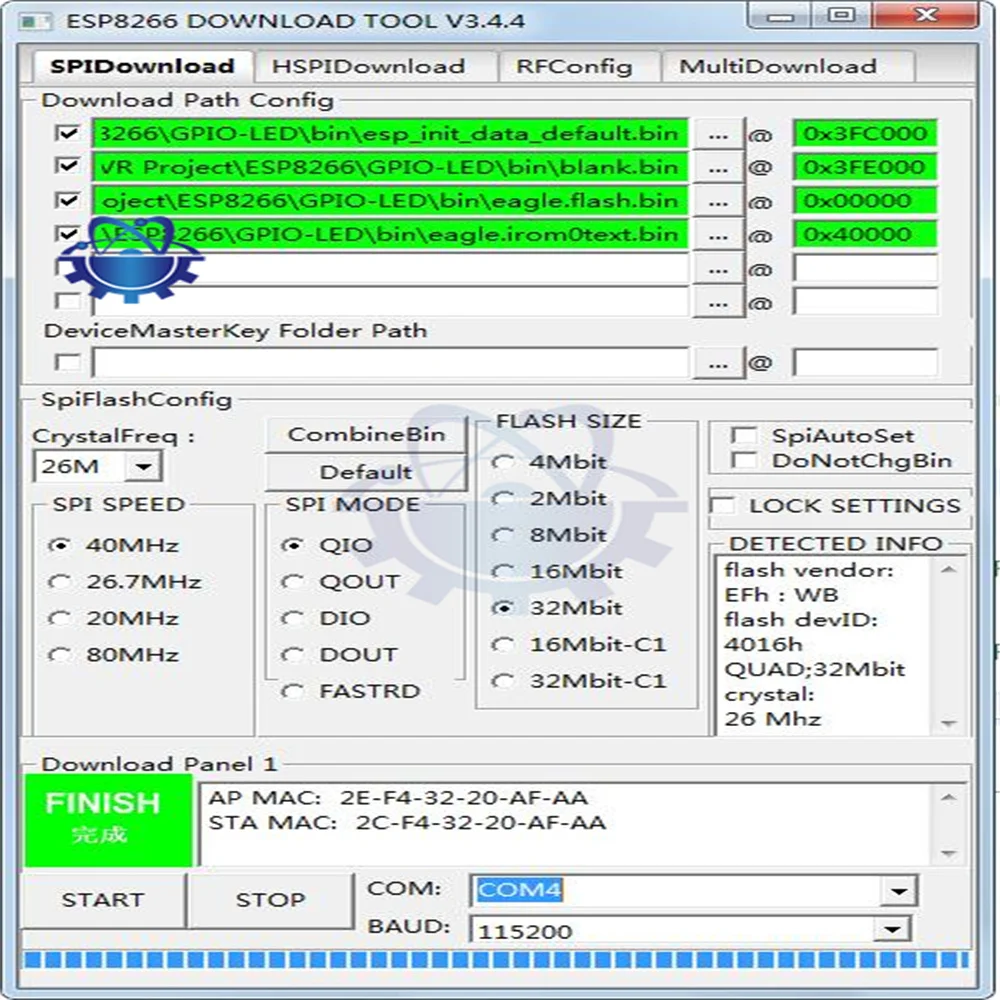Click the DeviceMasterKey folder path input
The width and height of the screenshot is (1000, 1000).
(x=390, y=364)
